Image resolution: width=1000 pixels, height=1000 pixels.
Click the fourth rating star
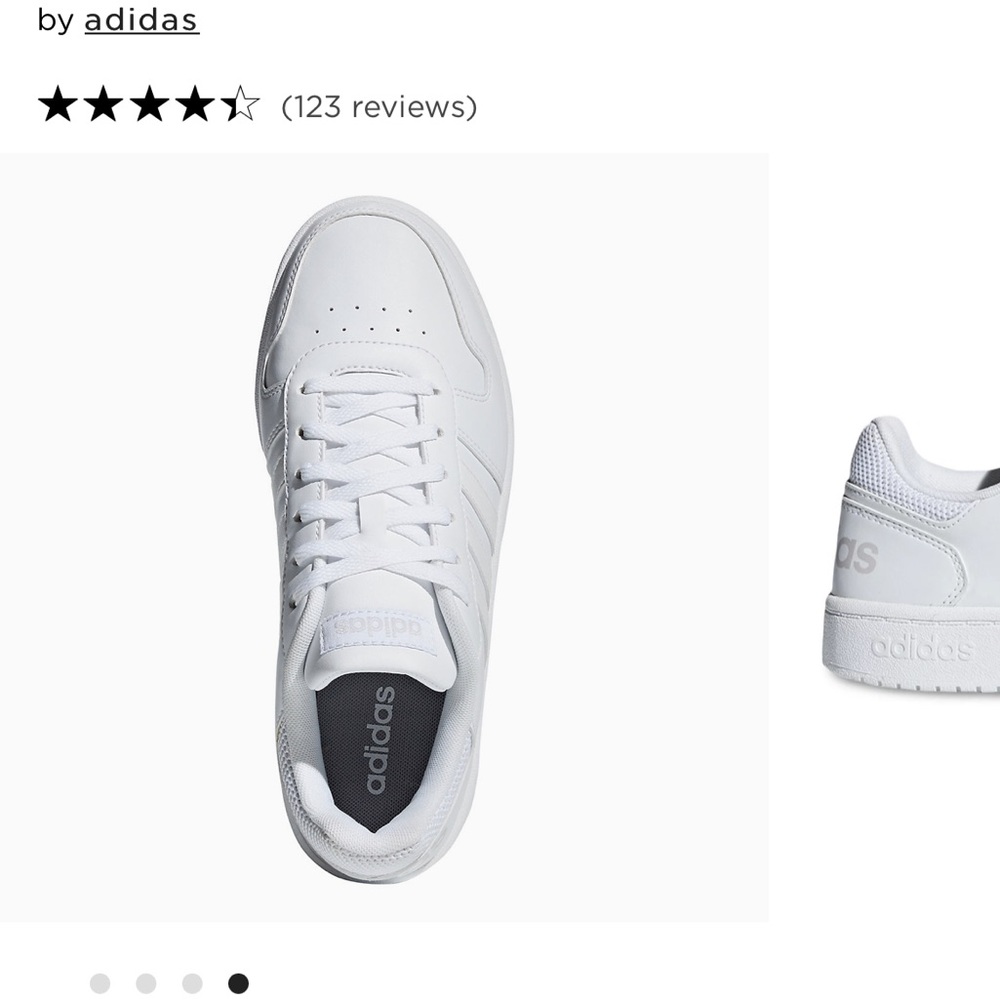pos(196,104)
